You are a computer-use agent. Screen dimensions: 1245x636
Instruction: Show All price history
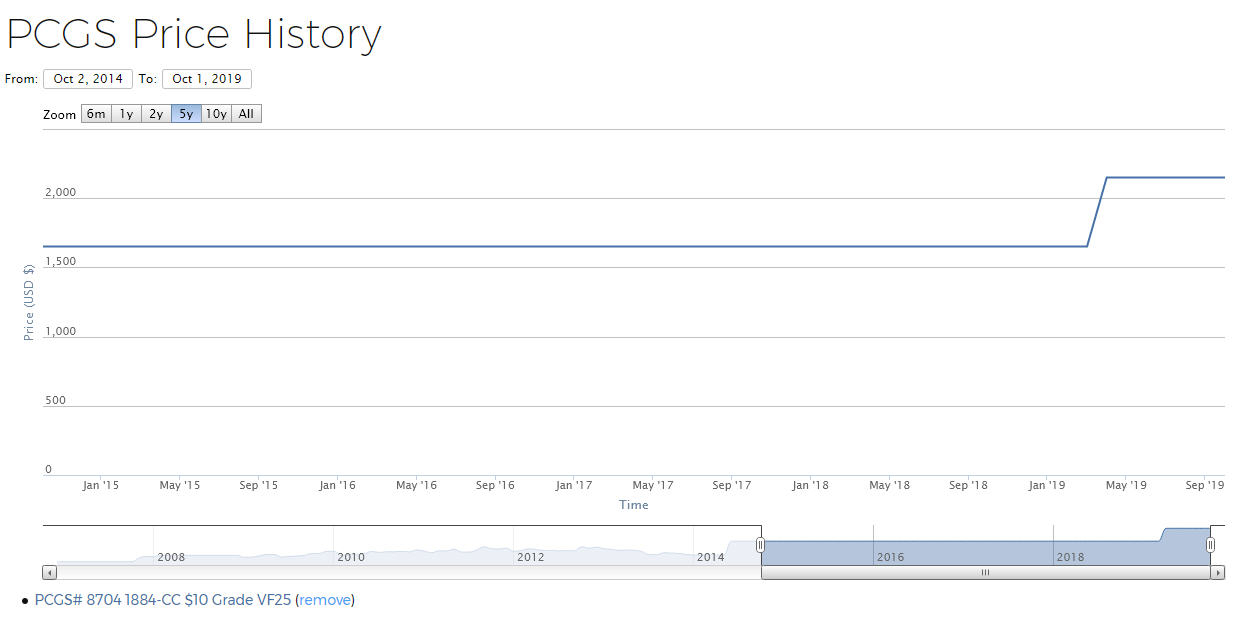246,114
